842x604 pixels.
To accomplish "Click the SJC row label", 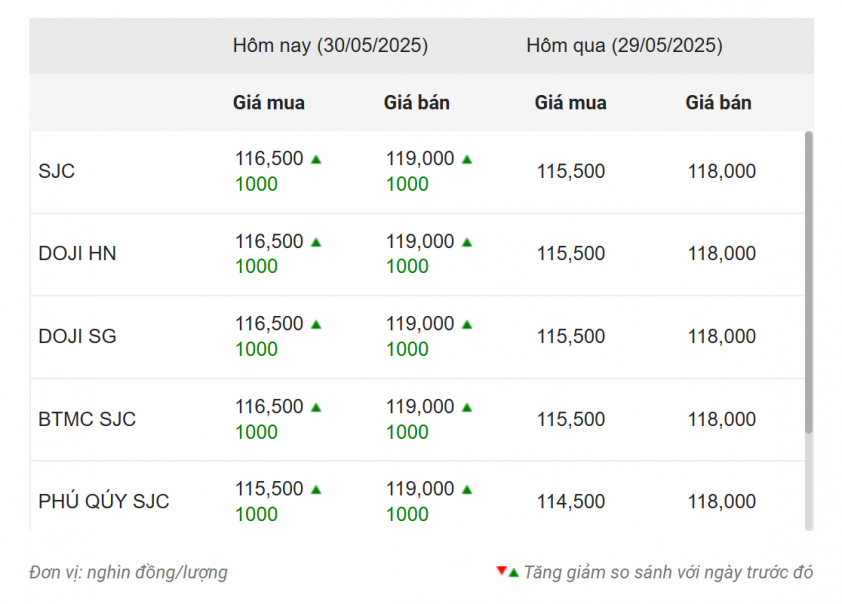I will [57, 171].
